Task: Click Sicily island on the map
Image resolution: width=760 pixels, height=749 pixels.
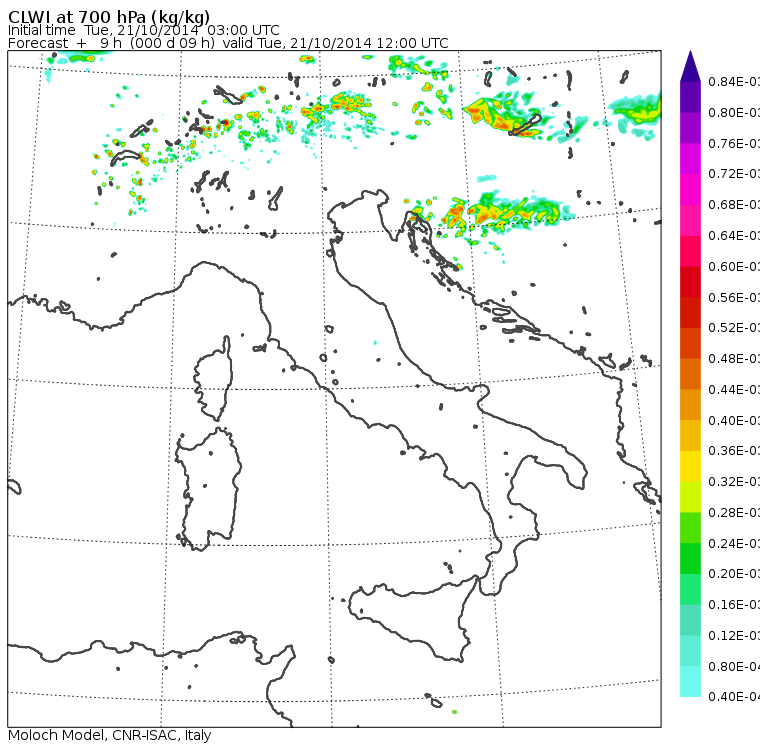Action: pyautogui.click(x=412, y=616)
